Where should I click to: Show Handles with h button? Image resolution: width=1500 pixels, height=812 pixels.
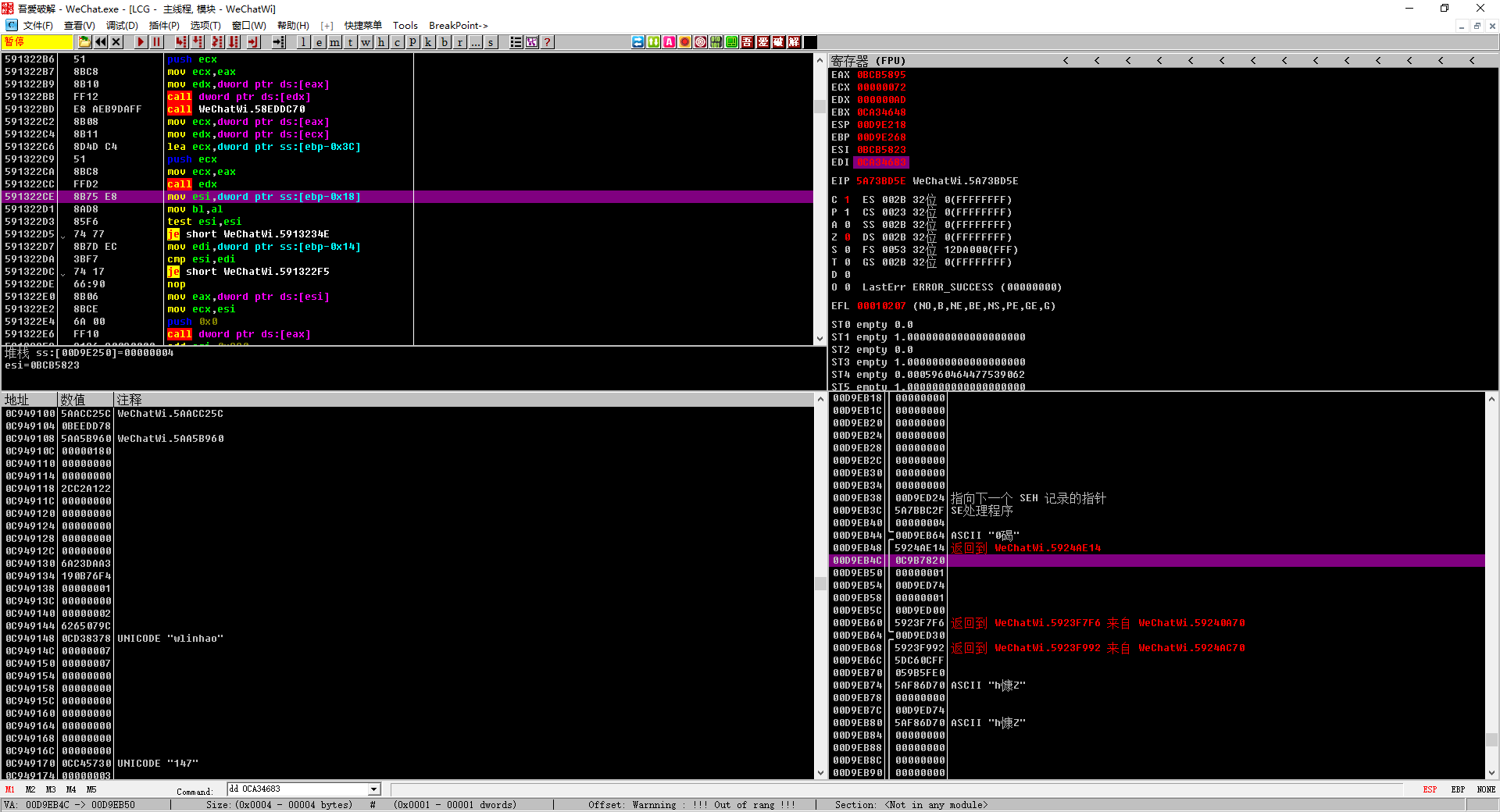381,42
